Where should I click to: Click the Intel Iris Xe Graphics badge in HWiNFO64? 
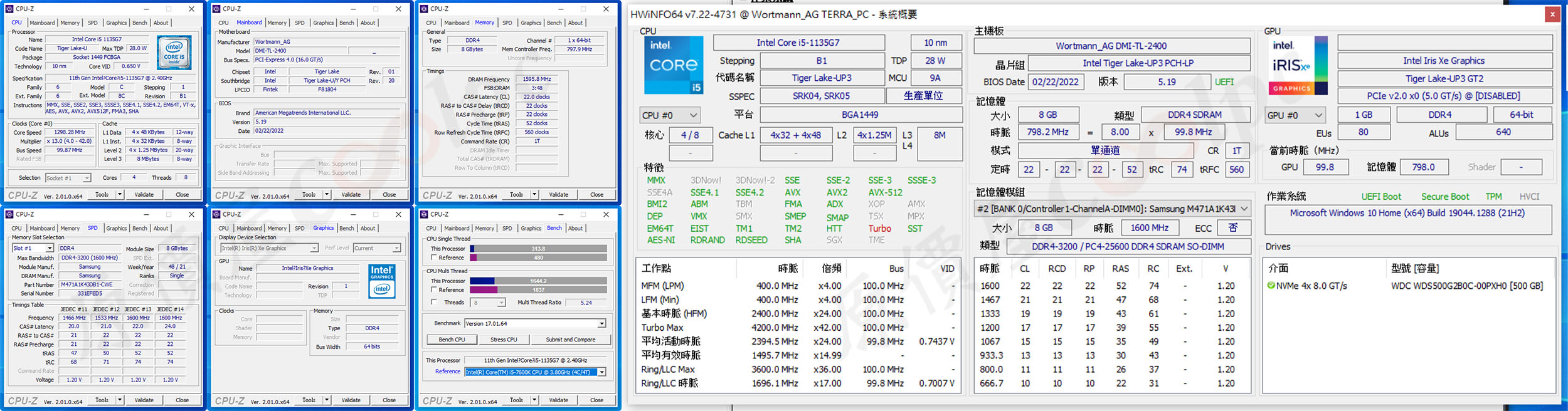point(1298,65)
